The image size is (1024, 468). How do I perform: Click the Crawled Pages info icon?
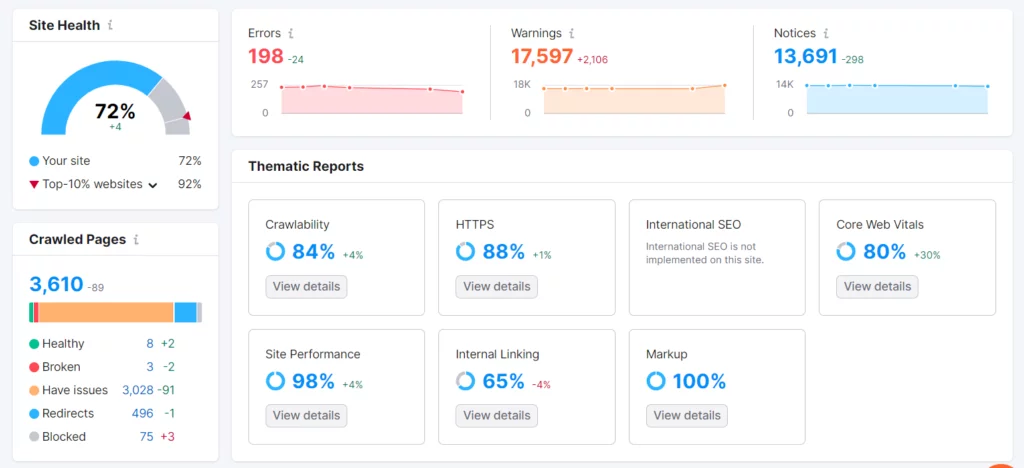tap(136, 240)
